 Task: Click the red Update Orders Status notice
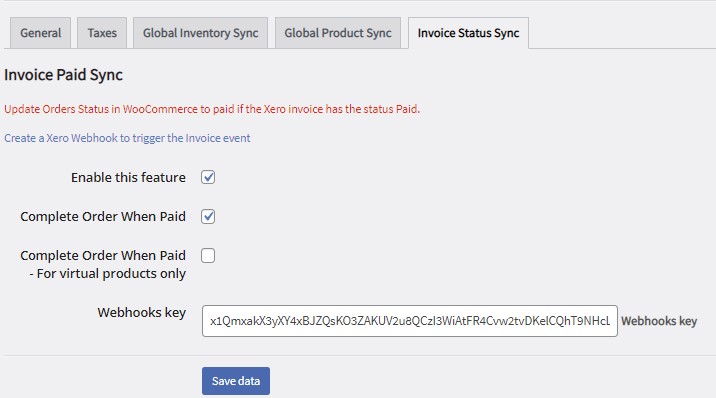(x=212, y=109)
